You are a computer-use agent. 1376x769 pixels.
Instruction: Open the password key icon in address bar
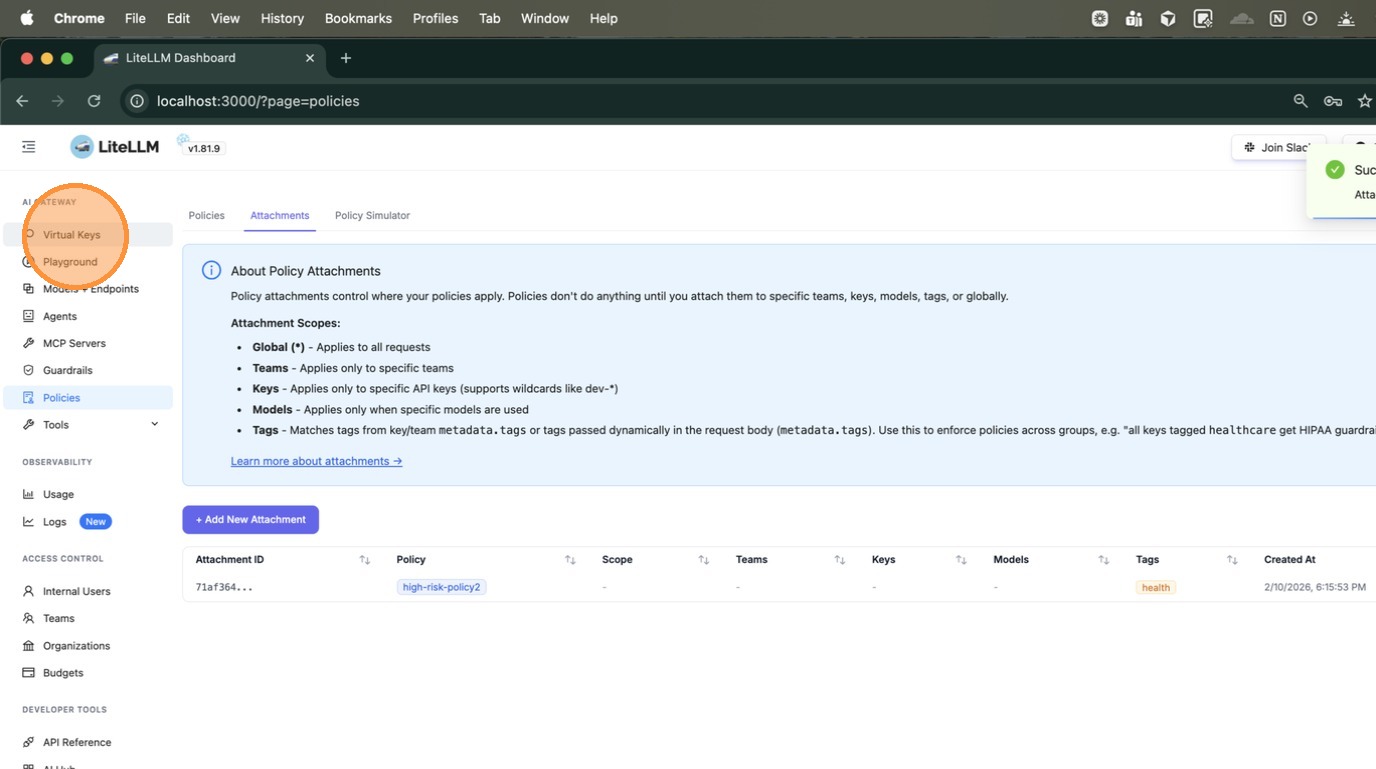(x=1333, y=101)
